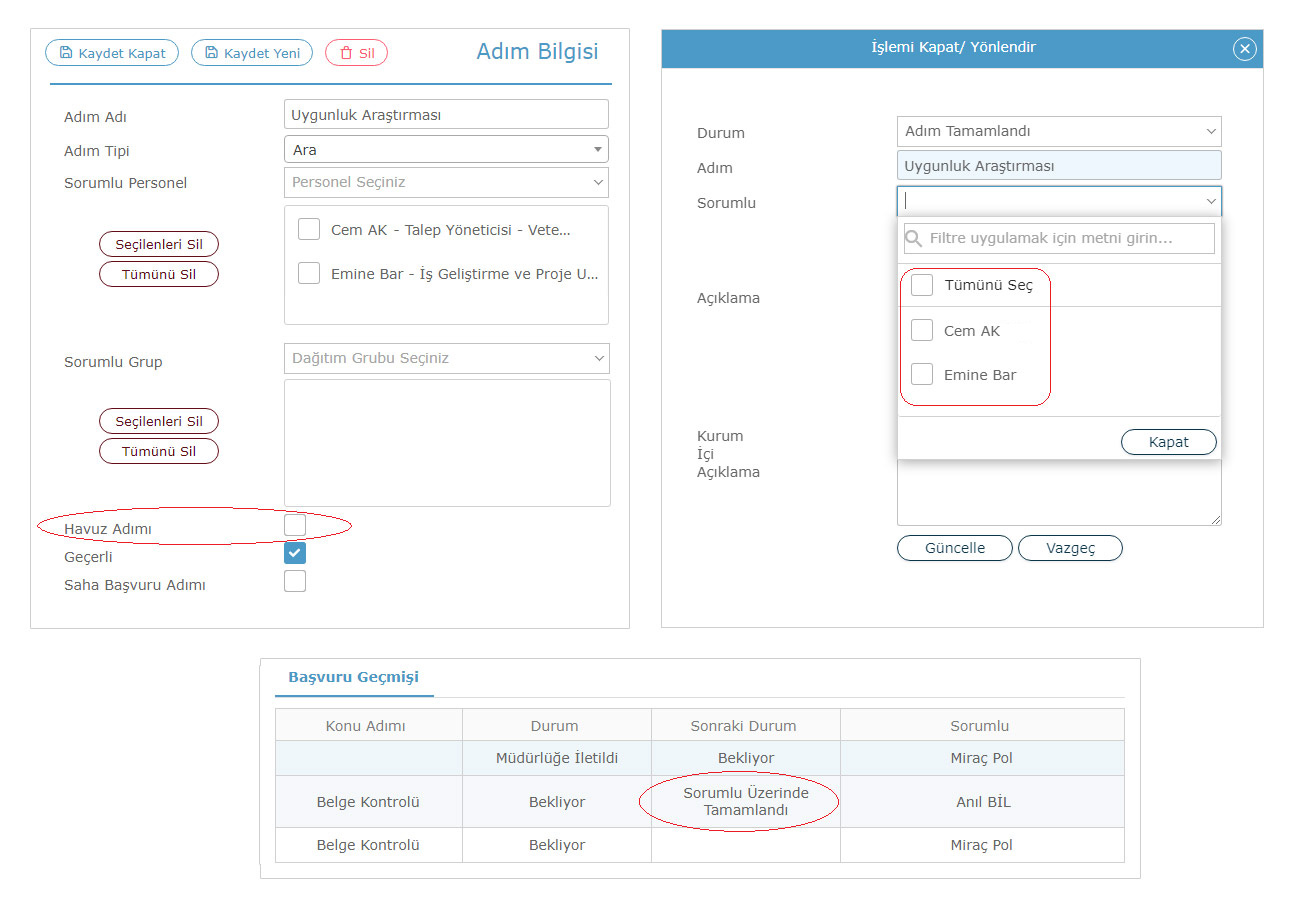Viewport: 1295px width, 913px height.
Task: Collapse the Sorumlu dropdown arrow
Action: tap(1211, 201)
